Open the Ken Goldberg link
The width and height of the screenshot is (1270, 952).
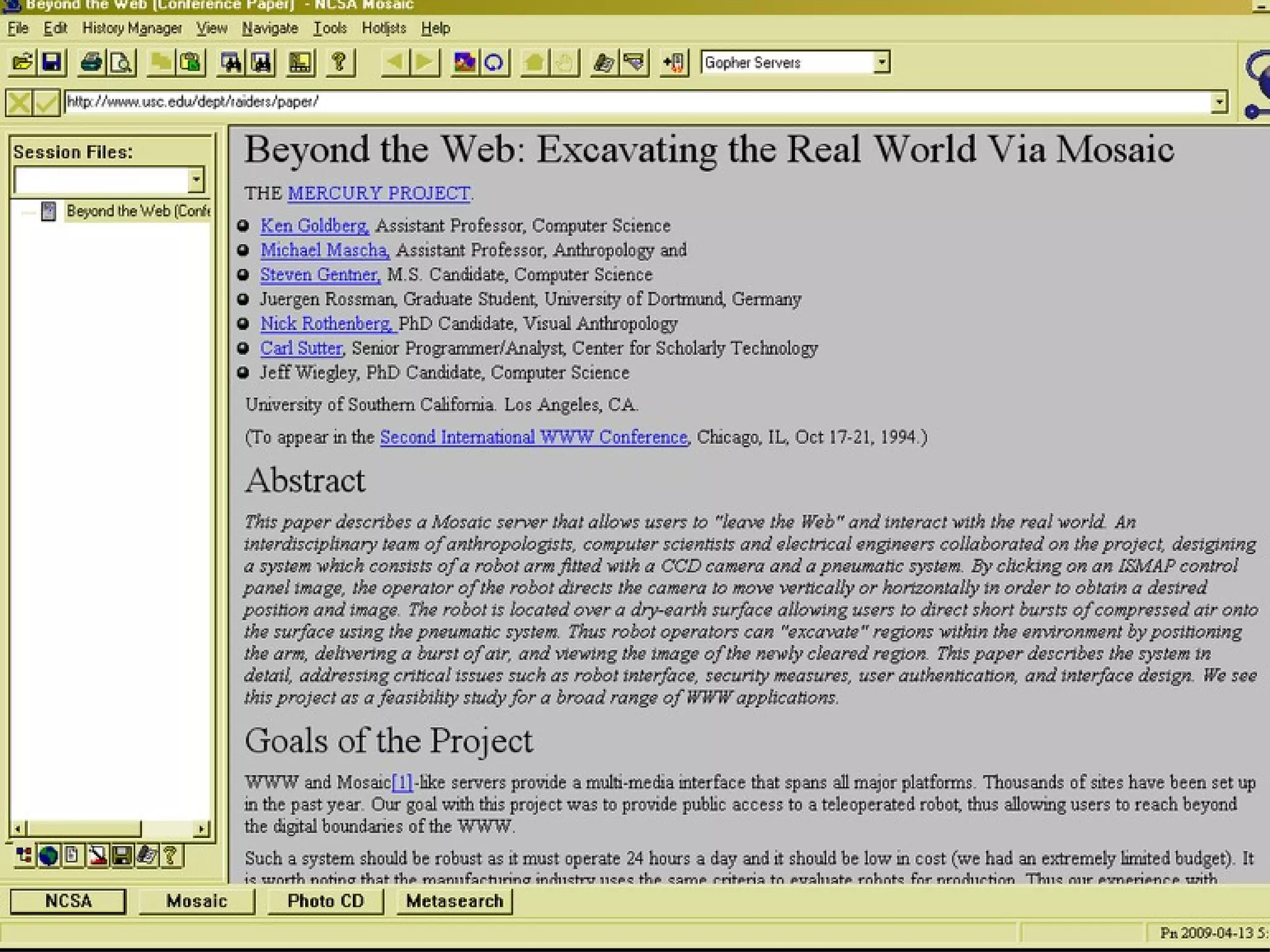[x=314, y=225]
